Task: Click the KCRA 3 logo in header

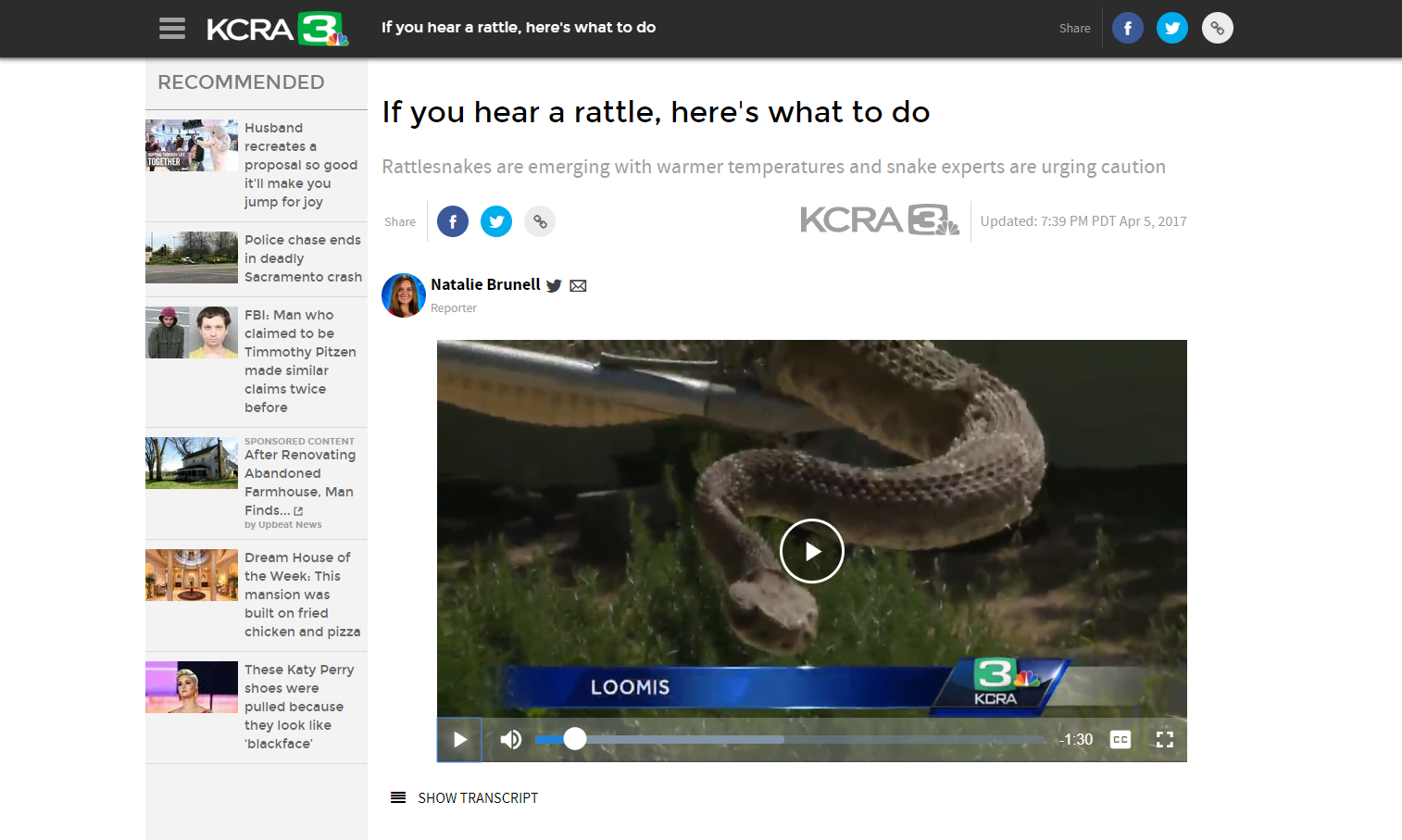Action: click(278, 29)
